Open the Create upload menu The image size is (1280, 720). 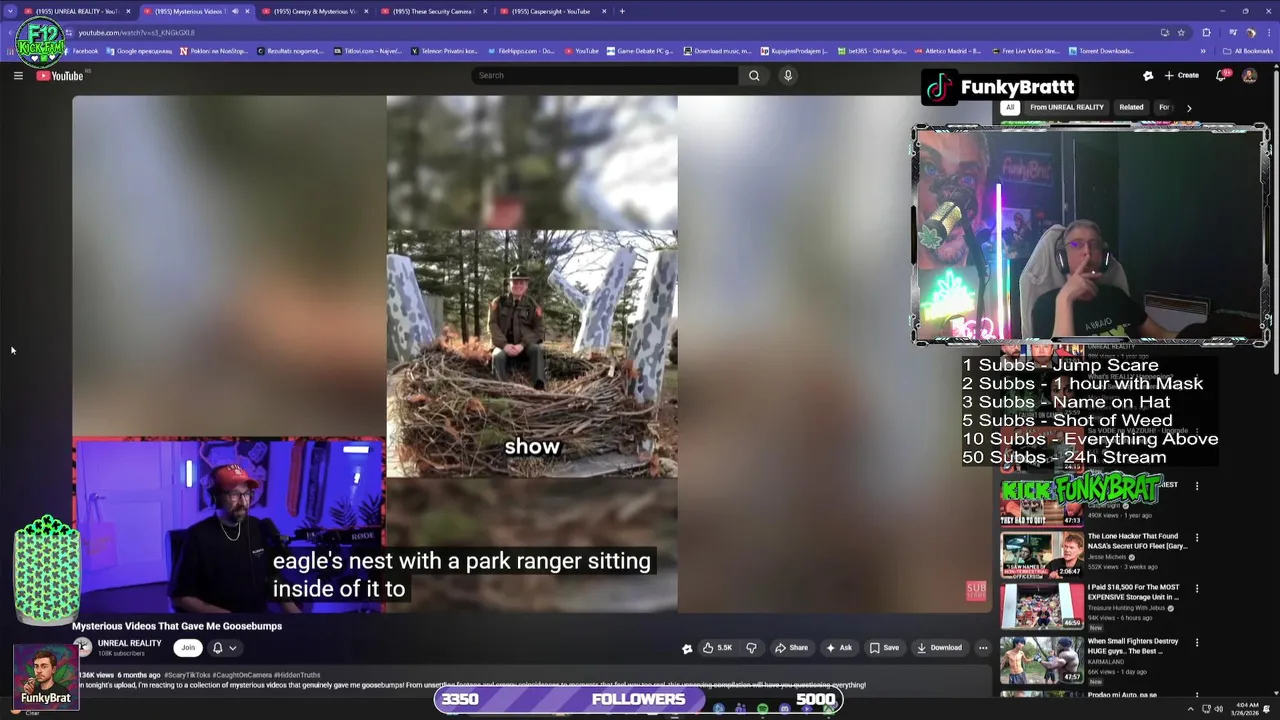[x=1182, y=75]
